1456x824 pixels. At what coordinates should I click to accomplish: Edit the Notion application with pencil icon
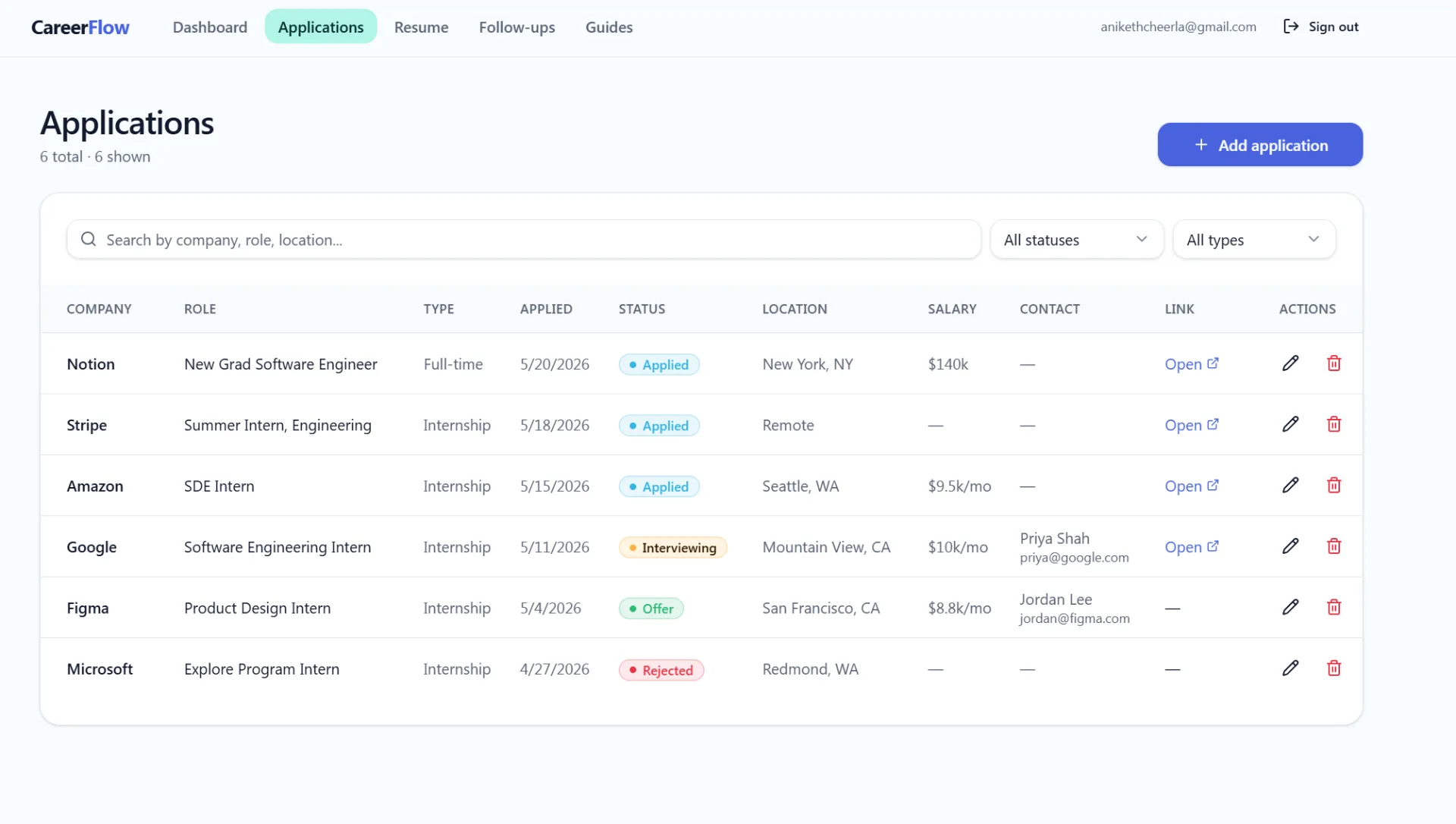click(x=1290, y=363)
